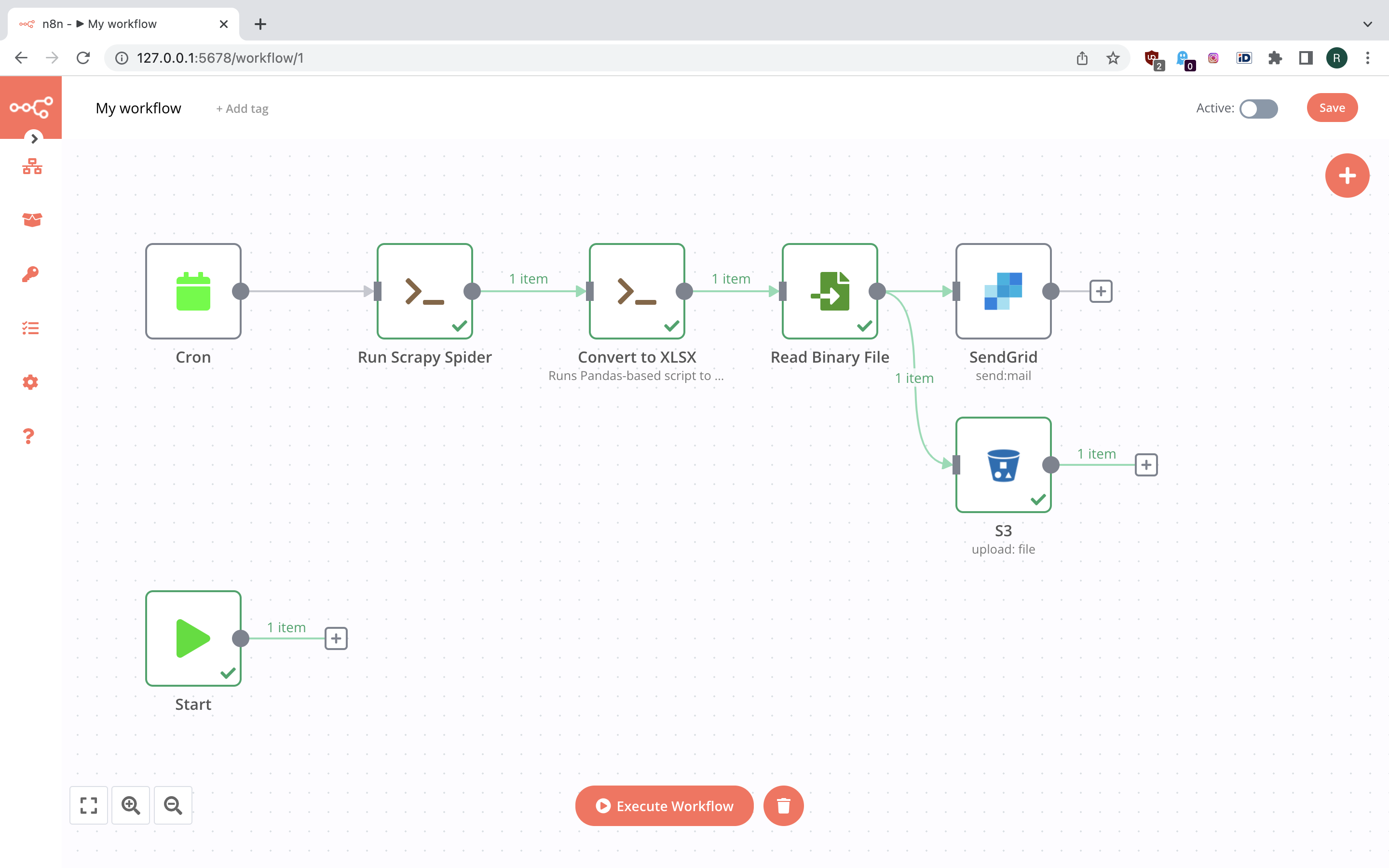The width and height of the screenshot is (1389, 868).
Task: Click the 'send:mail' subtitle under SendGrid
Action: (x=1003, y=376)
